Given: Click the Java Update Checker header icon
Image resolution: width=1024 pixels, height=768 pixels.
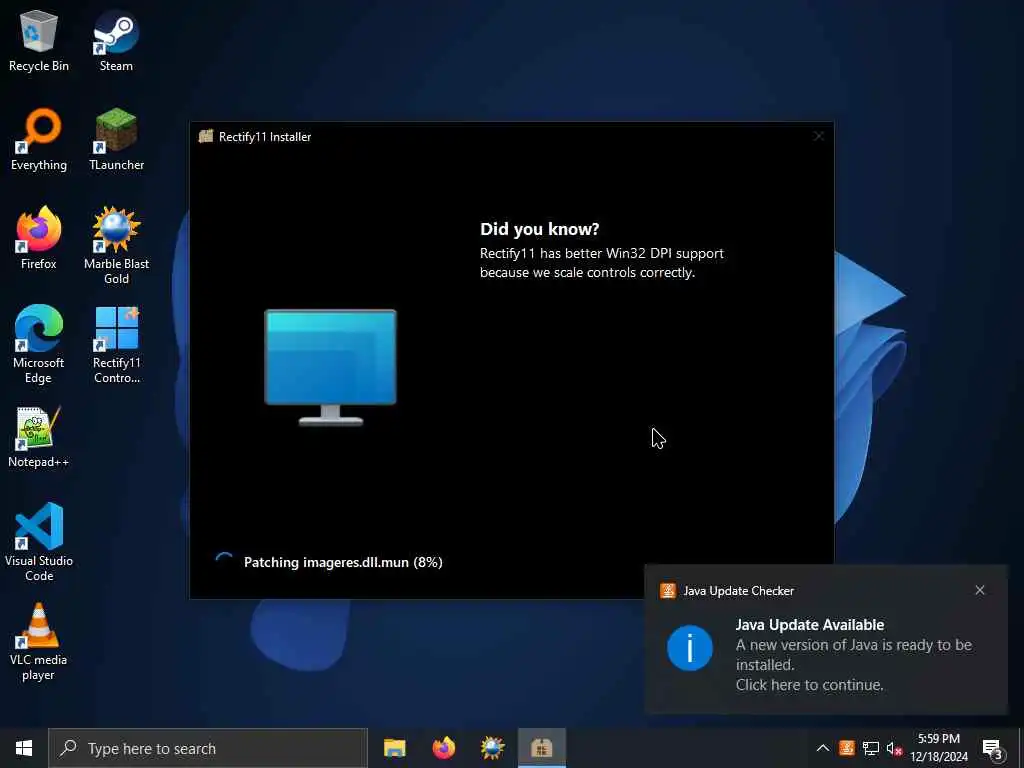Looking at the screenshot, I should [x=667, y=590].
